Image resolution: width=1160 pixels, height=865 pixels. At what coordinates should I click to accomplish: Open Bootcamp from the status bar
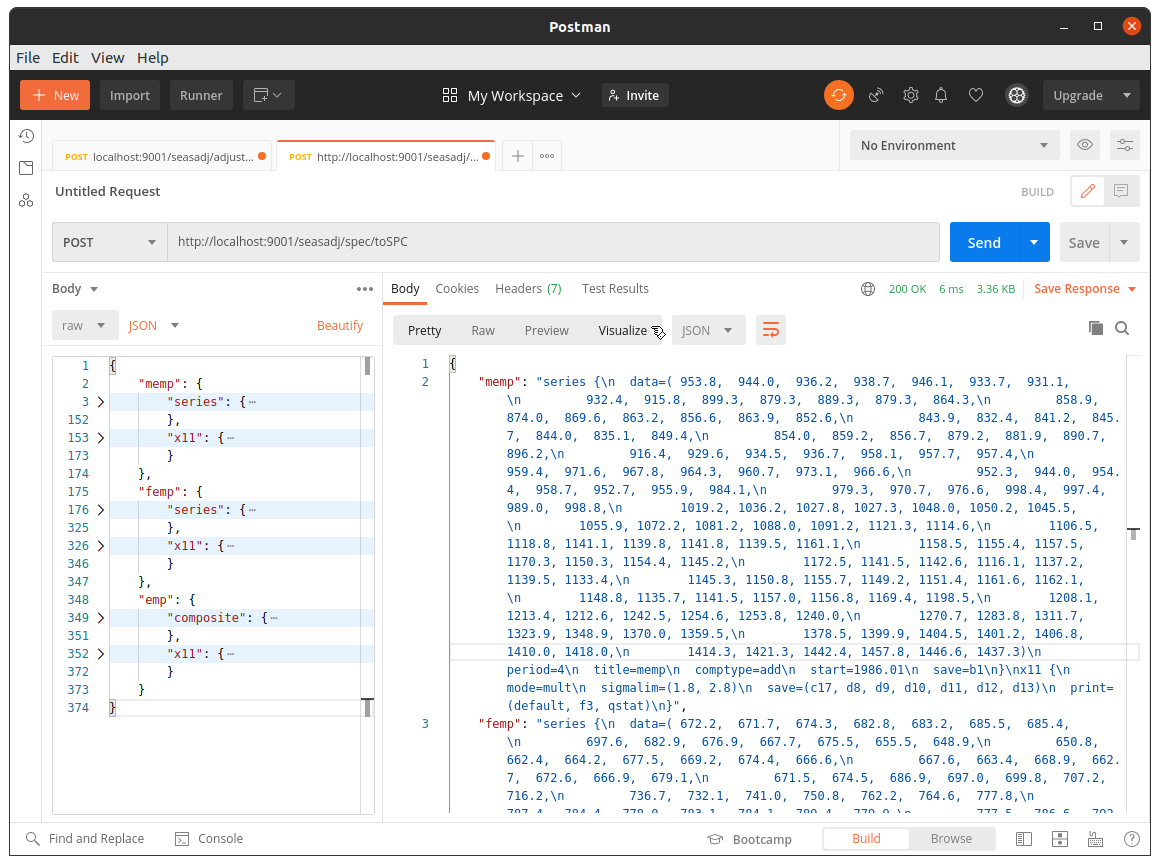pos(750,839)
